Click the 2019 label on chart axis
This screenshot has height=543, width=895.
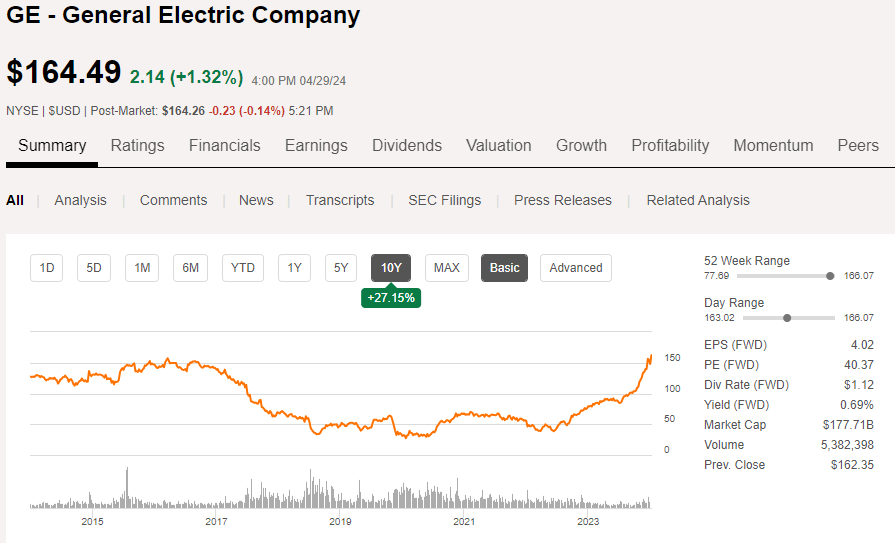click(340, 521)
